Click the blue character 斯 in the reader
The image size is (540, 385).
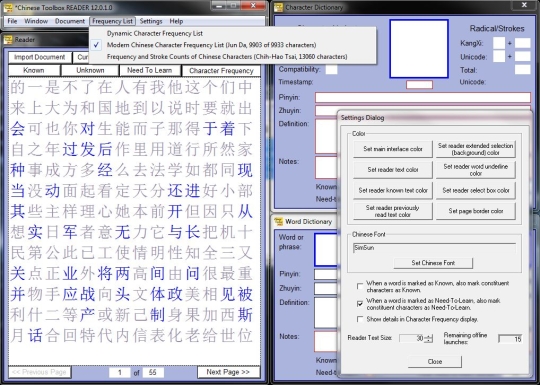click(x=245, y=315)
